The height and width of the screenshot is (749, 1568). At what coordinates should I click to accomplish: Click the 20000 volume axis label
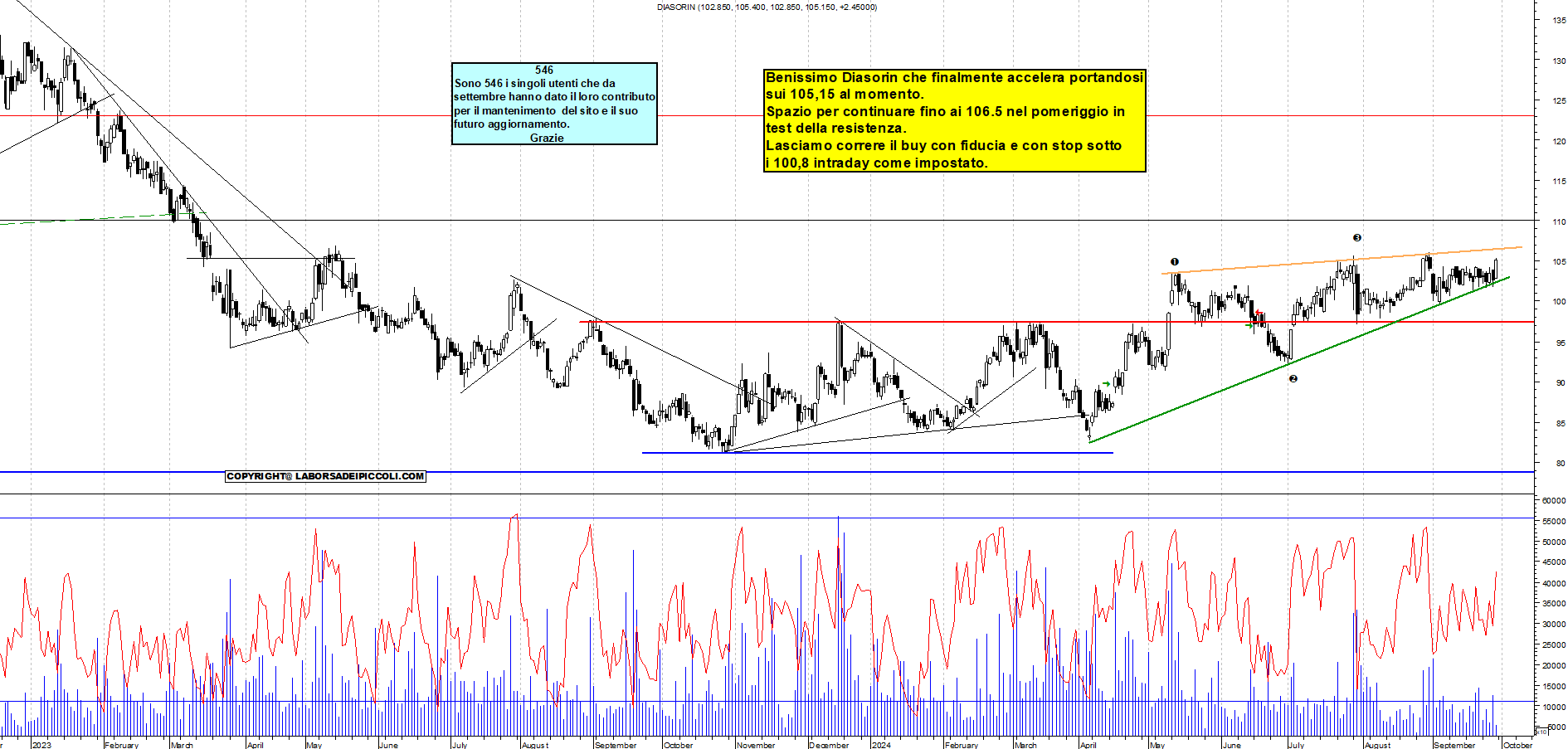[1555, 665]
